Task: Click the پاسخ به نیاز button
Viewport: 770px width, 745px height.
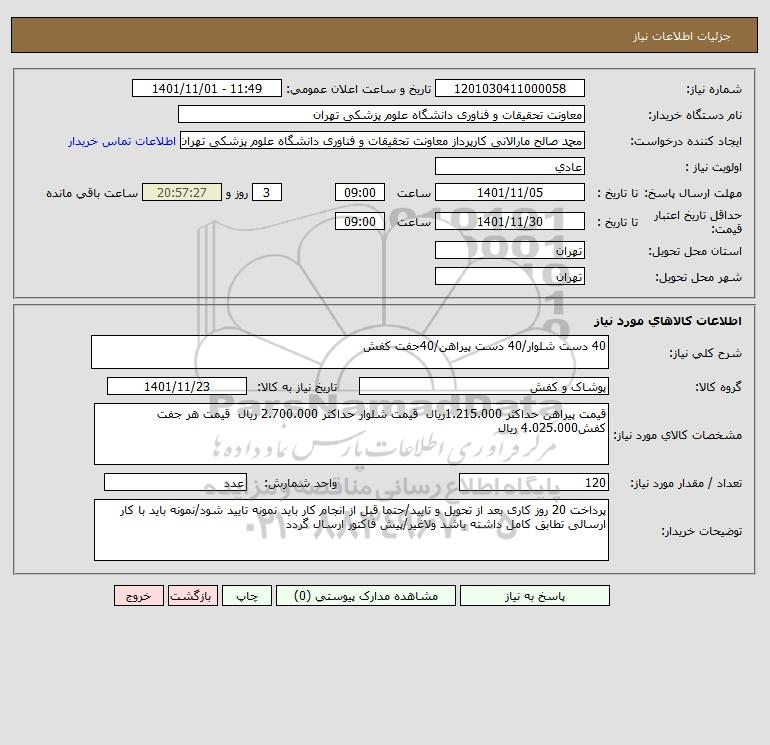Action: click(x=535, y=596)
